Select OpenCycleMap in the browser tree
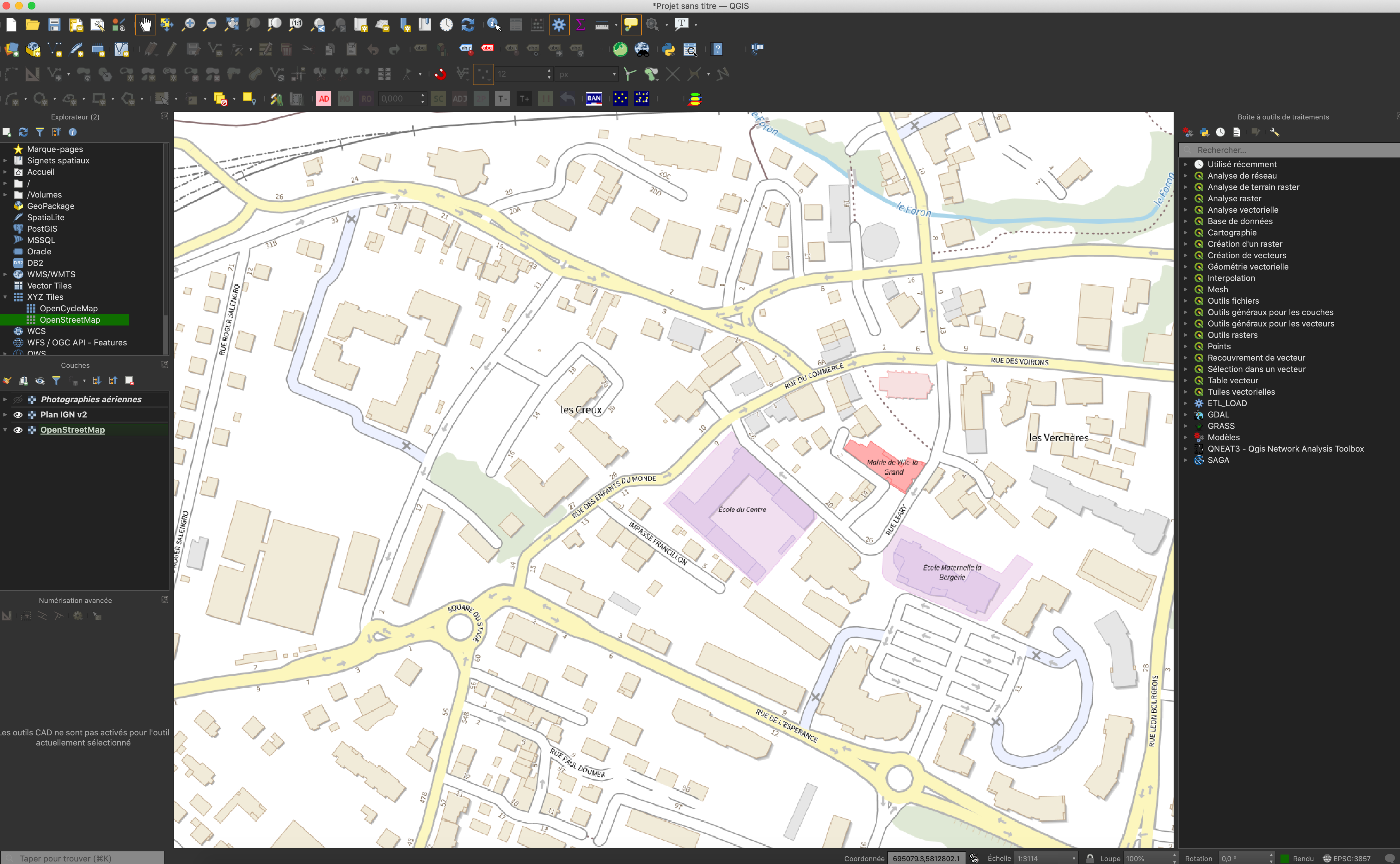Screen dimensions: 1400x864 coord(69,308)
